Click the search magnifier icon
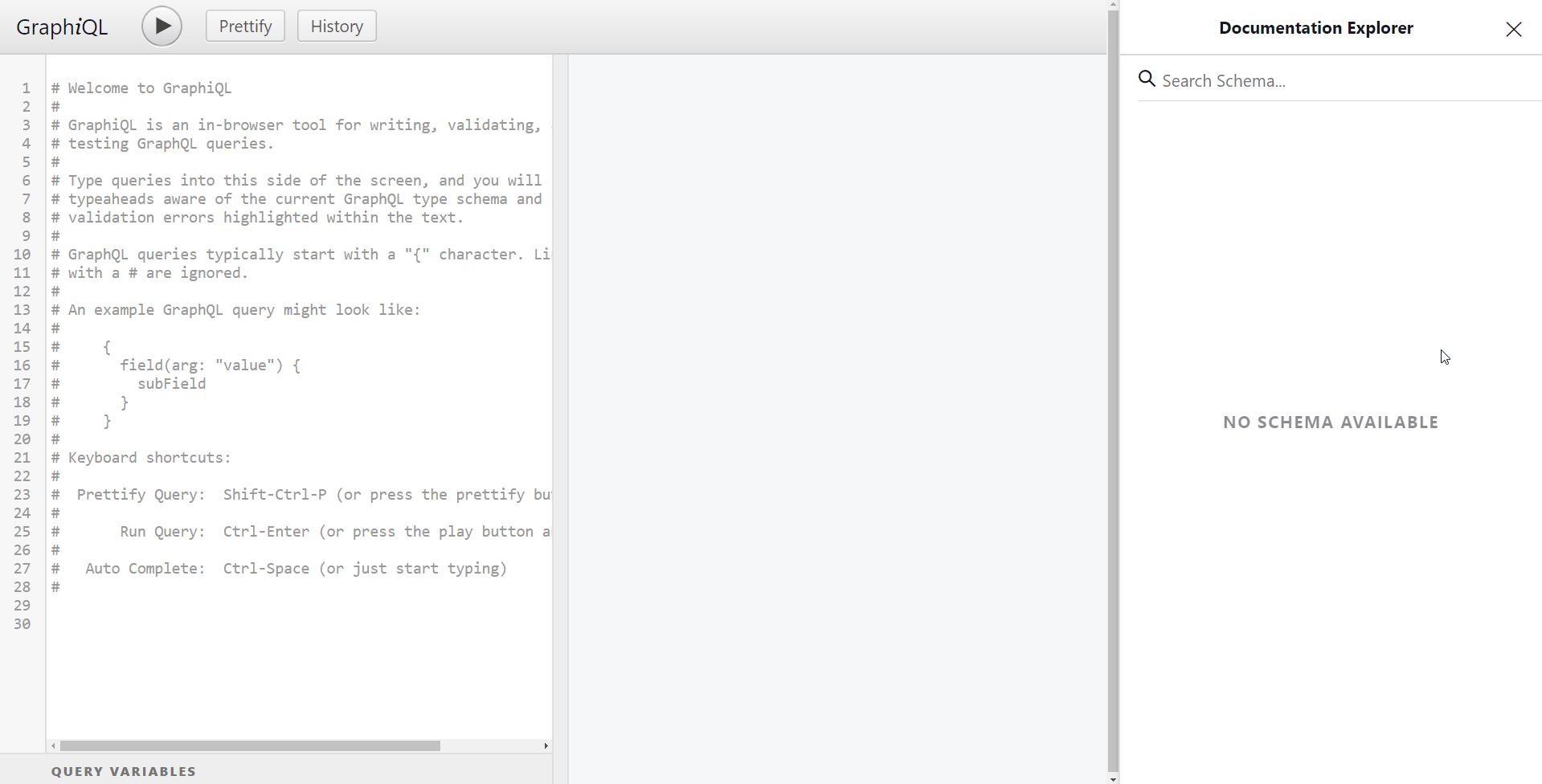 coord(1147,79)
